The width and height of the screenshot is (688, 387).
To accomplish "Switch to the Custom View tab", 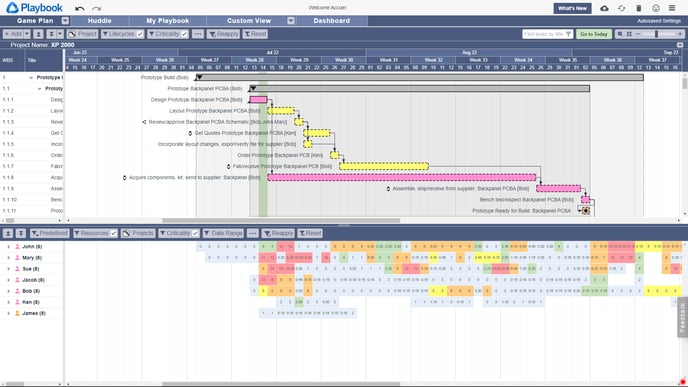I will [249, 21].
